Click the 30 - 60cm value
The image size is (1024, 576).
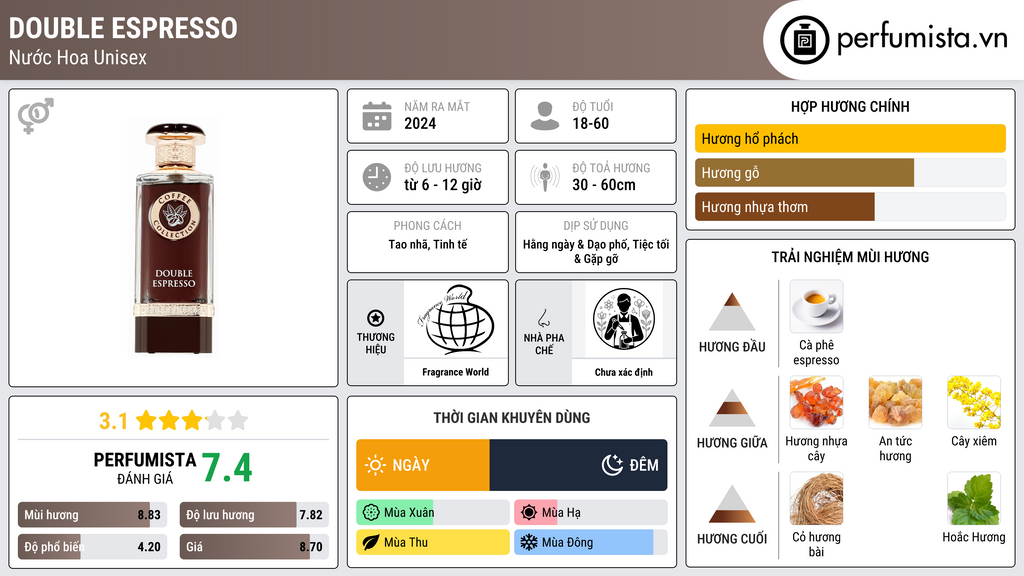pyautogui.click(x=603, y=185)
